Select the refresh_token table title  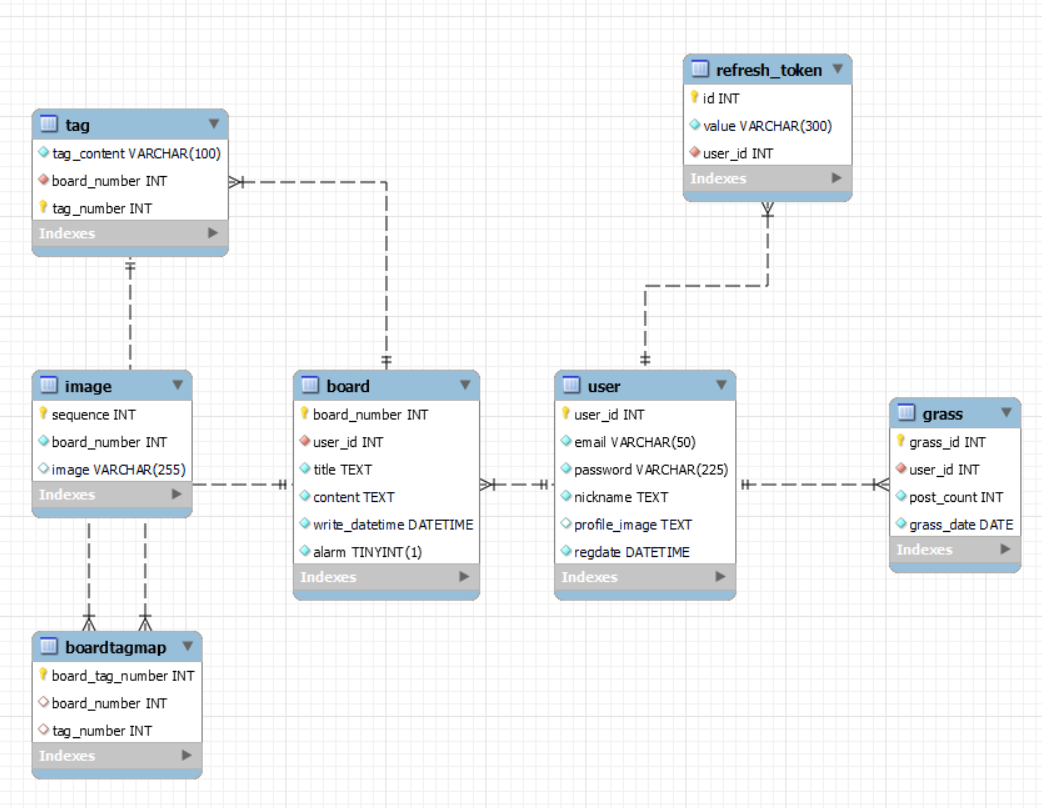point(769,70)
